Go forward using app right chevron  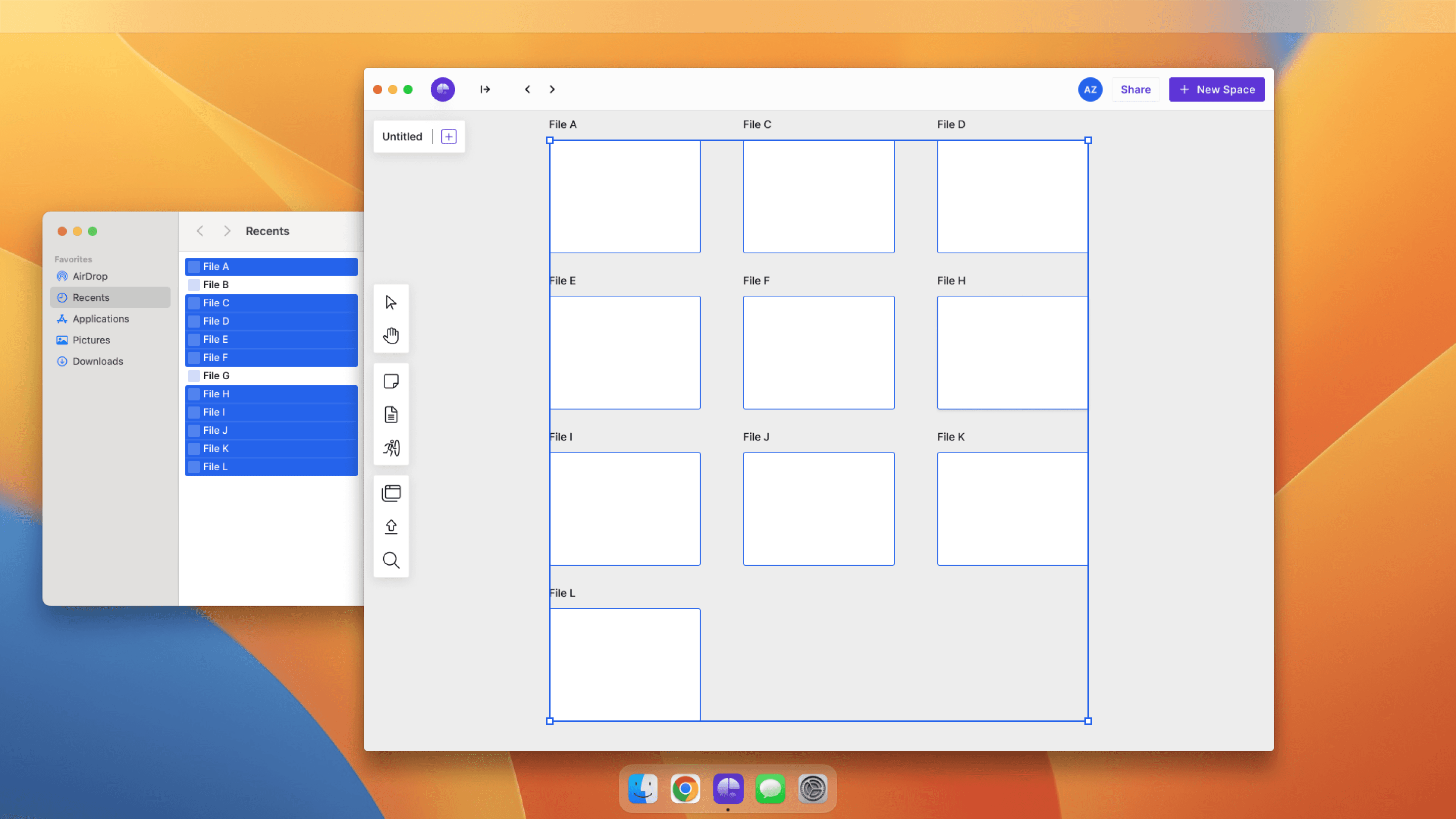point(552,89)
